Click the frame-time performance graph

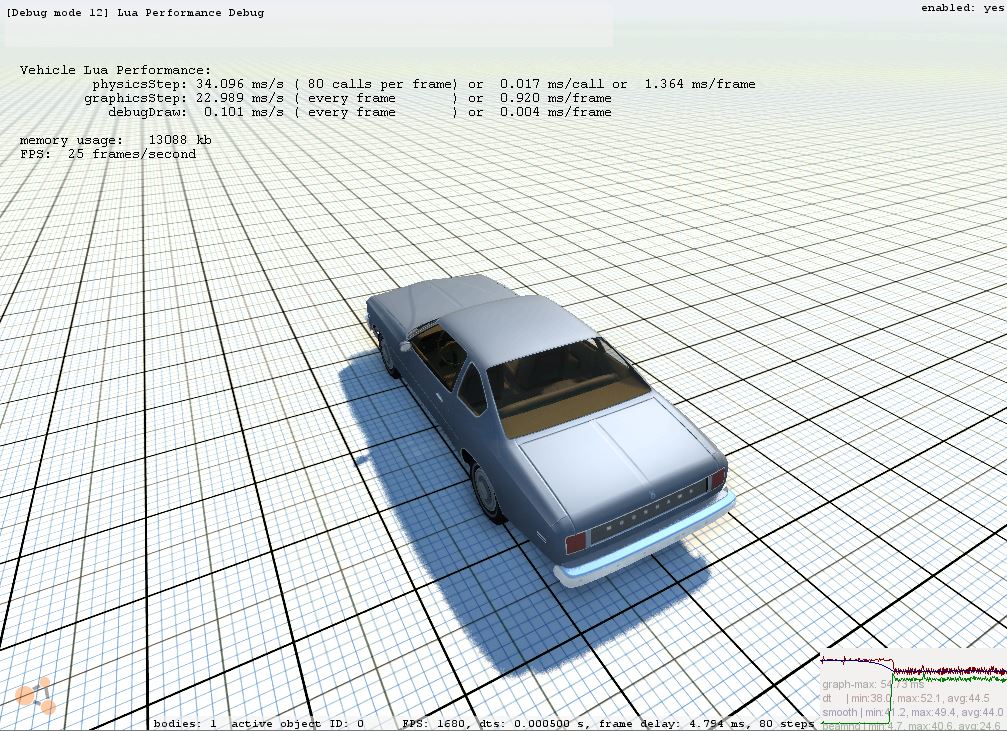point(913,691)
